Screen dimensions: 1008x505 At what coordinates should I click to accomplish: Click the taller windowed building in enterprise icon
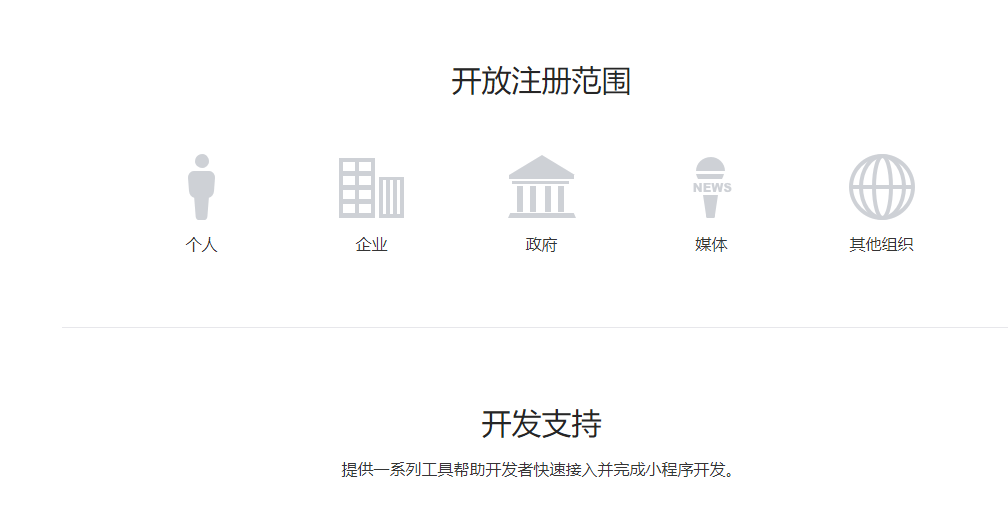(x=356, y=188)
